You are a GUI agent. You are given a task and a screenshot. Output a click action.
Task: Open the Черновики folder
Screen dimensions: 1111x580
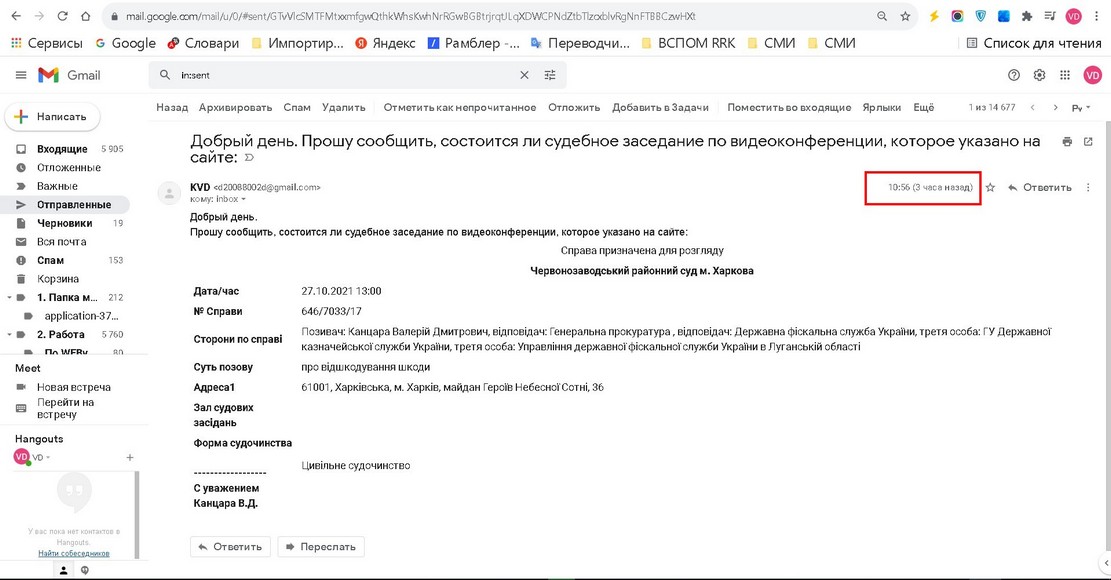[65, 223]
